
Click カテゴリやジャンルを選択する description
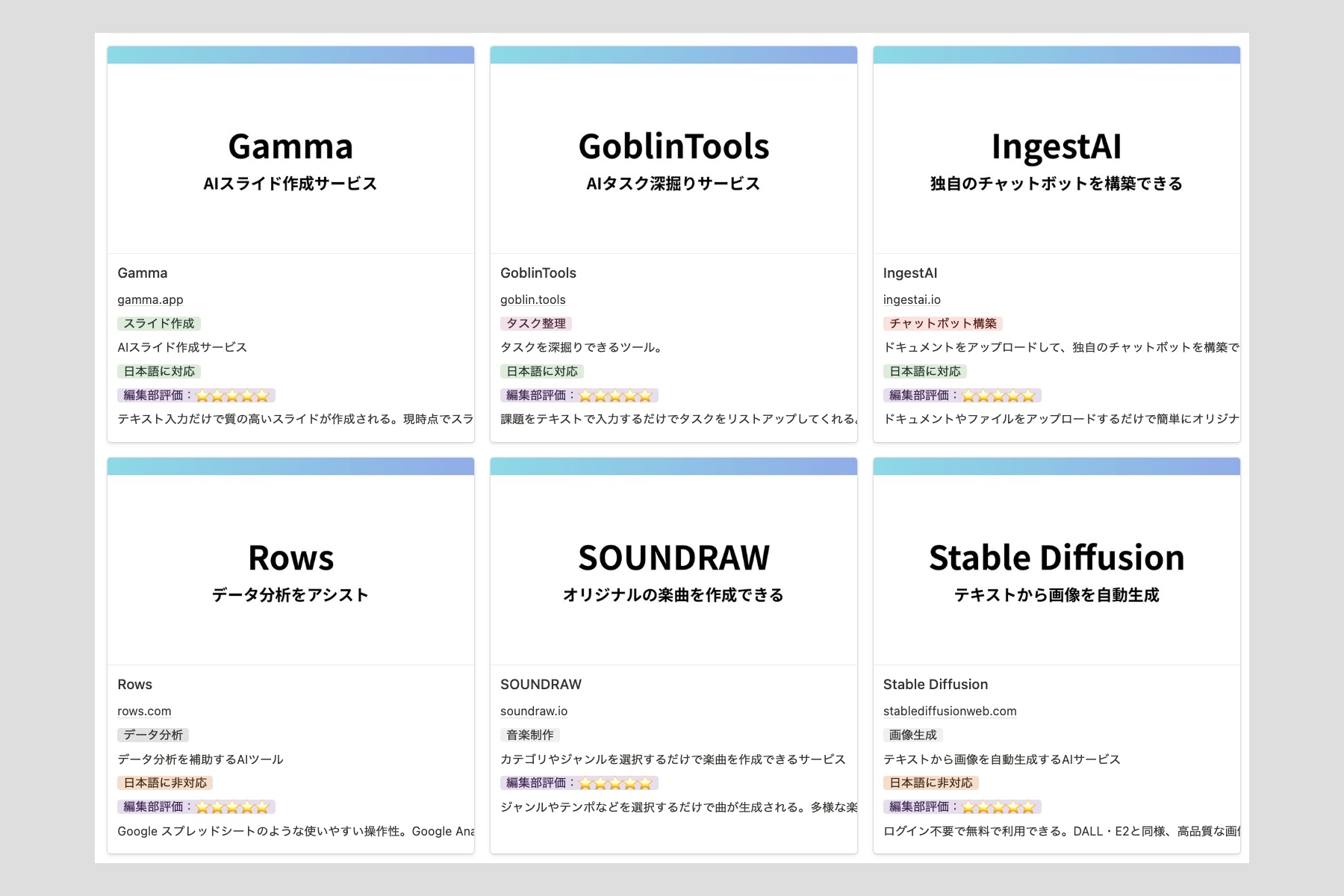tap(673, 759)
